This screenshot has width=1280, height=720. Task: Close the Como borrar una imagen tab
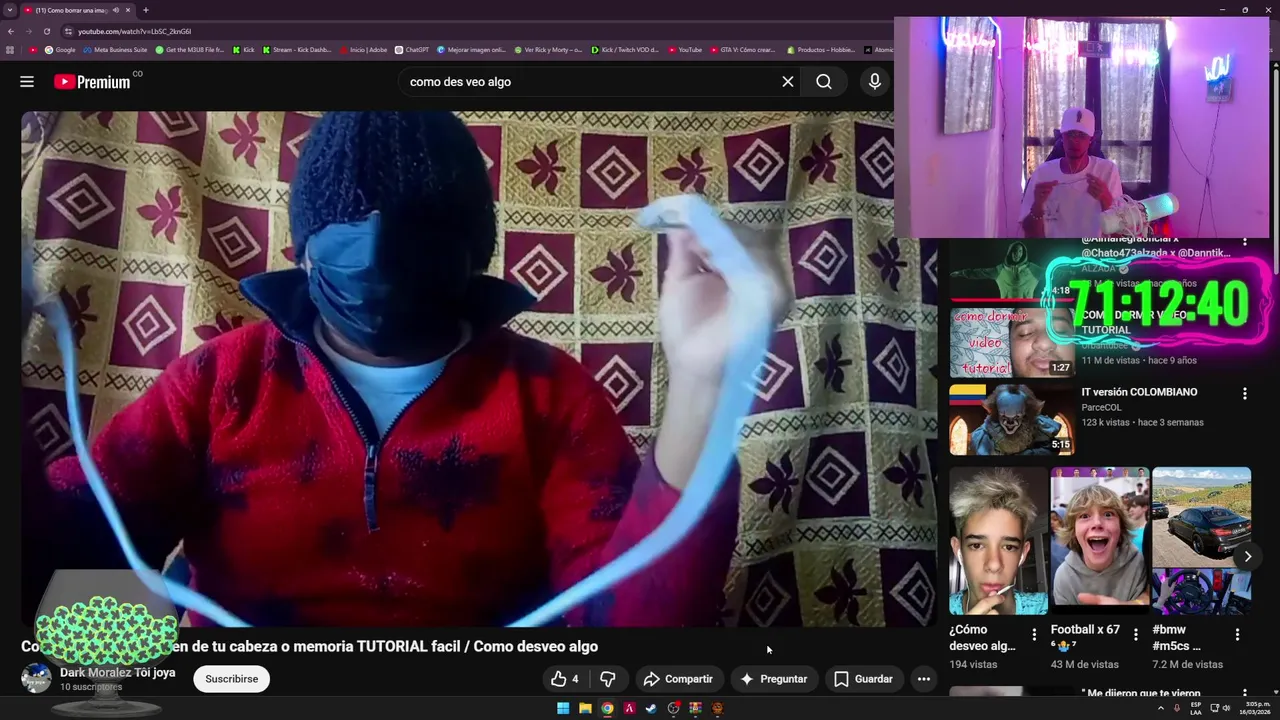pos(128,10)
